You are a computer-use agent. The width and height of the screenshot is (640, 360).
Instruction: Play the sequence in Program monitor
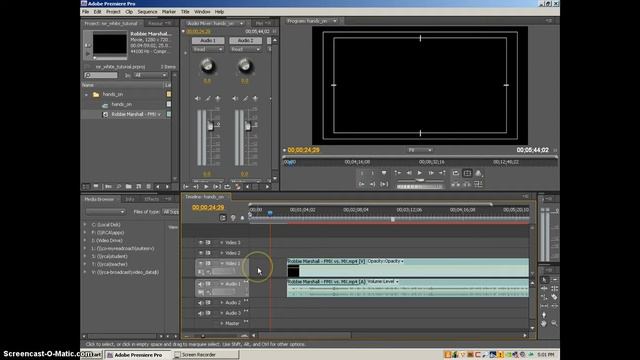point(420,173)
